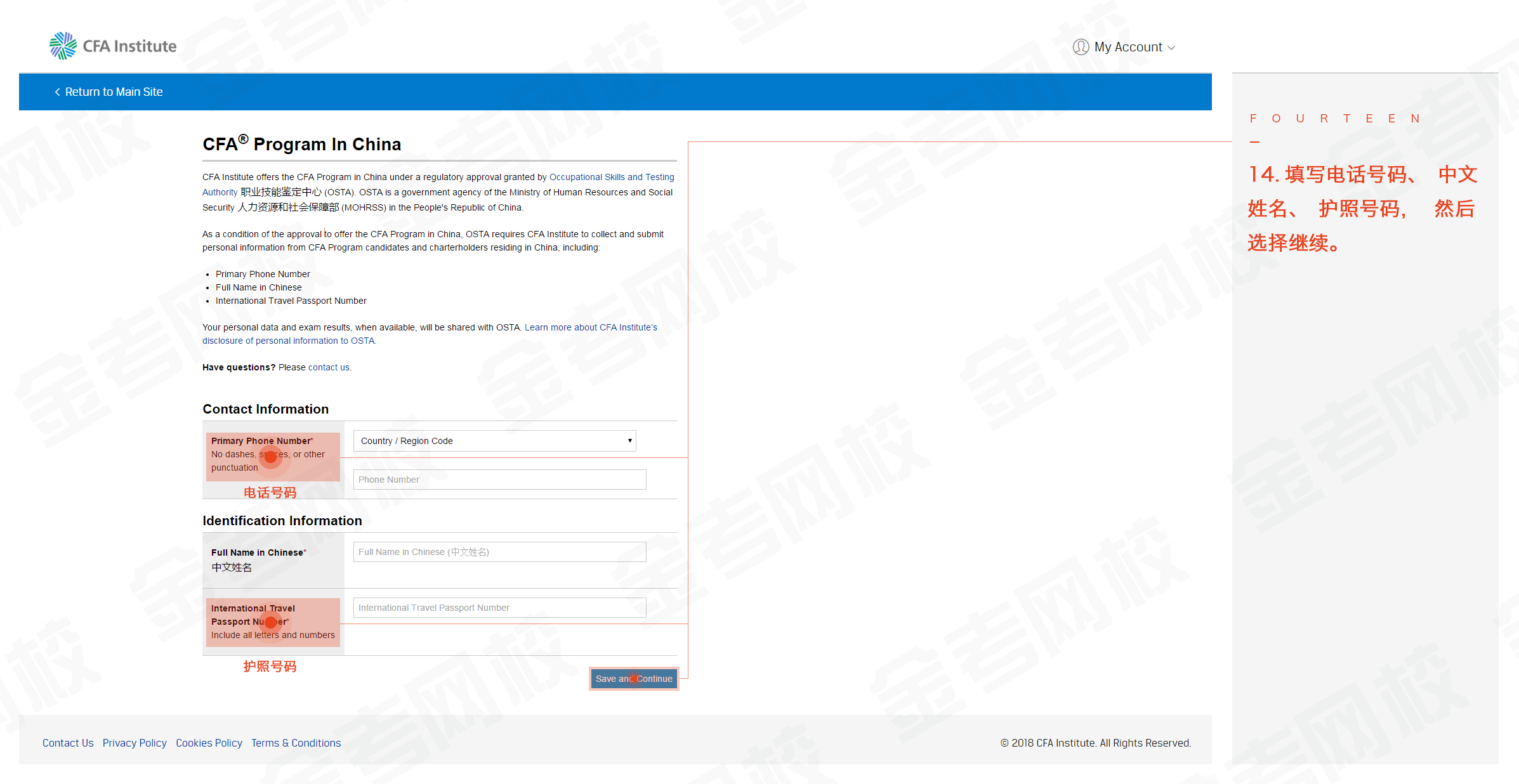Viewport: 1519px width, 784px height.
Task: Click the contact us link in Have questions section
Action: click(x=329, y=367)
